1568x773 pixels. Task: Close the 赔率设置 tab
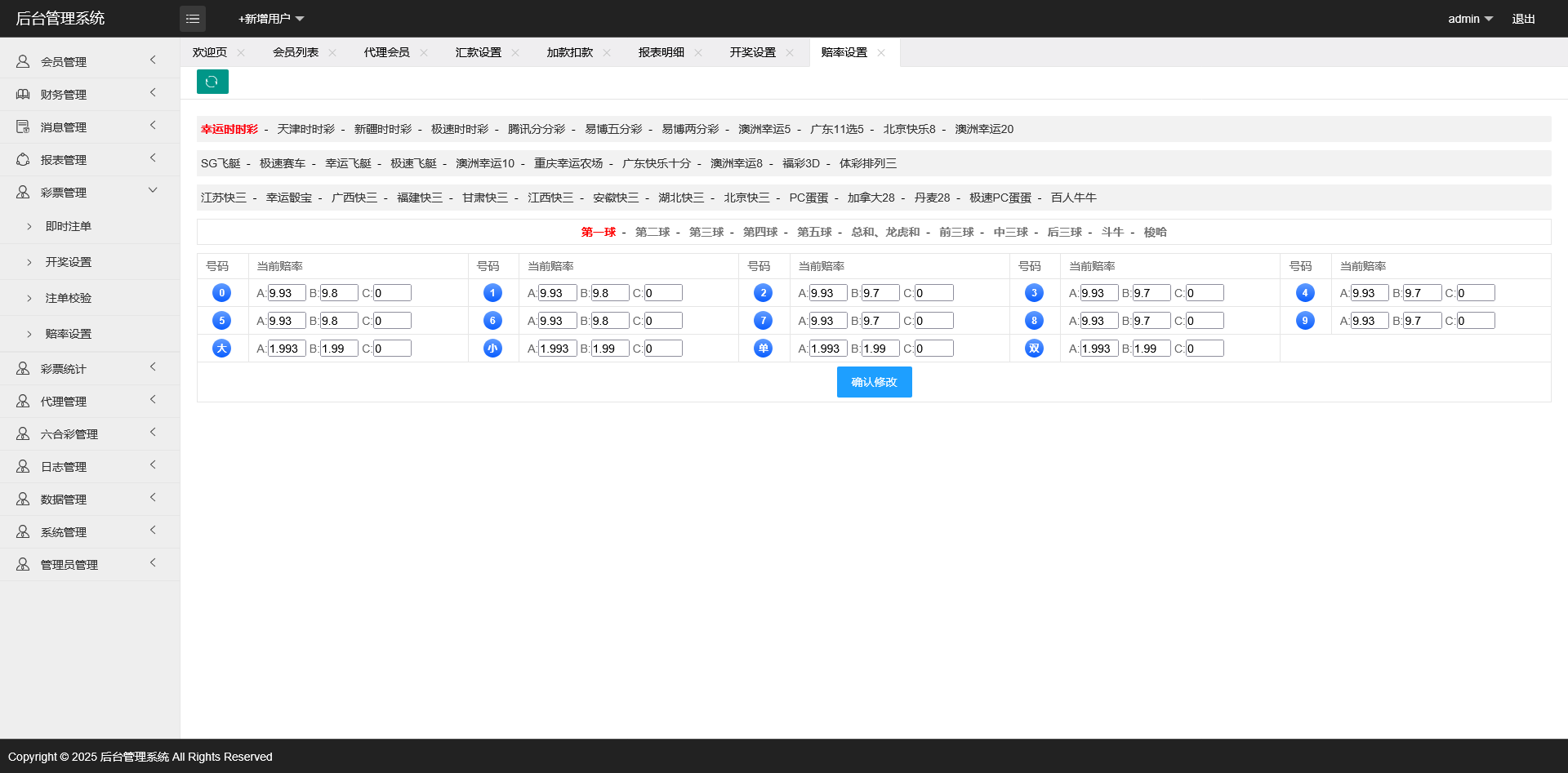pyautogui.click(x=881, y=52)
